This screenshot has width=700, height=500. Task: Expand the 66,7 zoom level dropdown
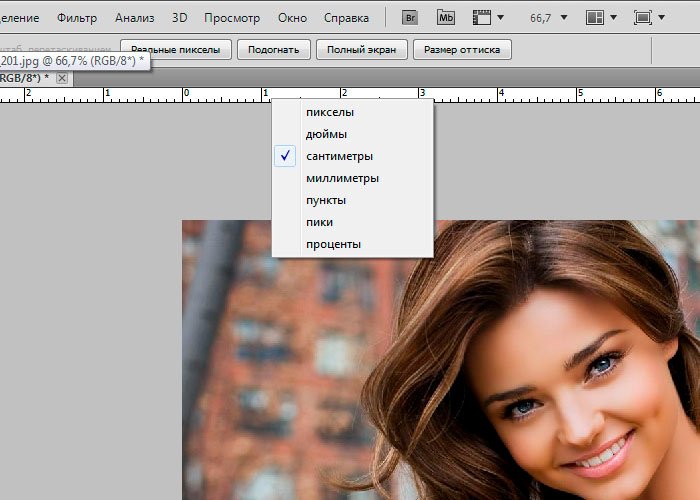(565, 18)
